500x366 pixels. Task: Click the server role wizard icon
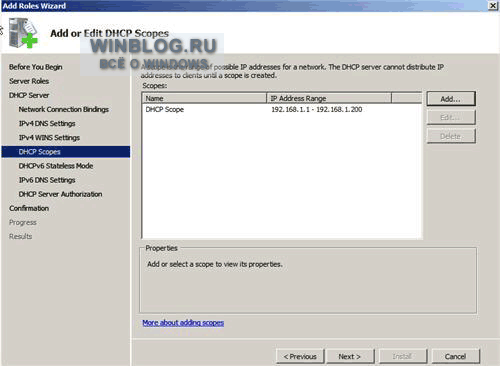tap(23, 33)
